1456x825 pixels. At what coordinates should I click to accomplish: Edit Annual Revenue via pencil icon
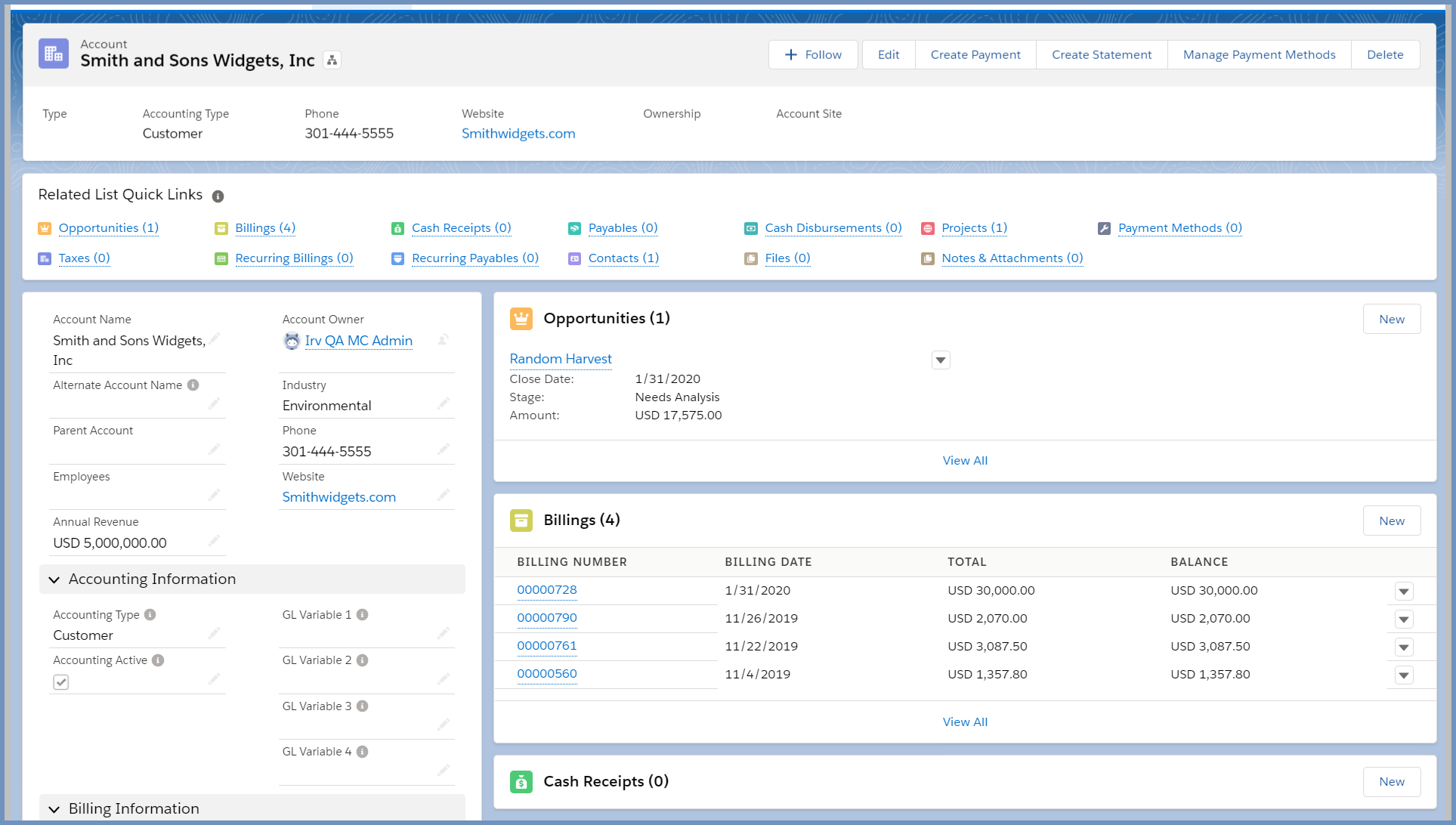click(x=215, y=540)
